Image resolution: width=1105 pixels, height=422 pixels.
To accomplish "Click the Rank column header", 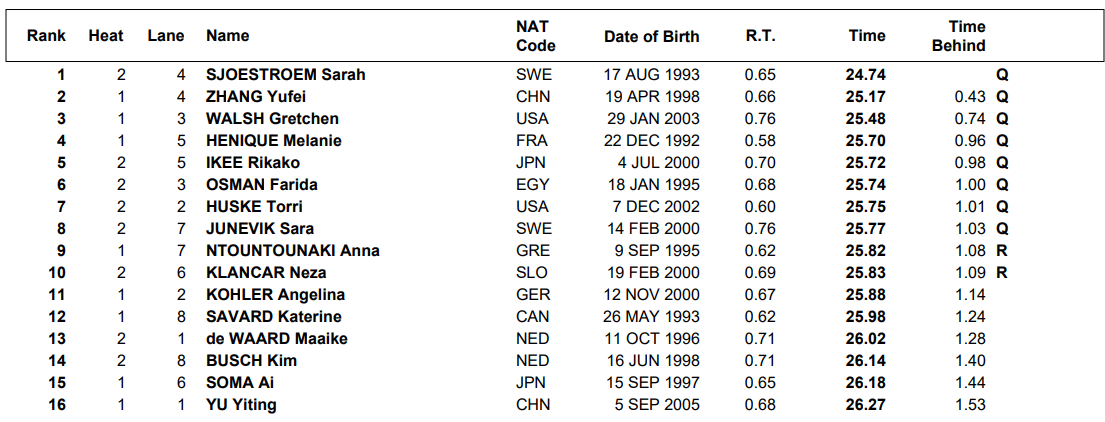I will click(x=47, y=36).
